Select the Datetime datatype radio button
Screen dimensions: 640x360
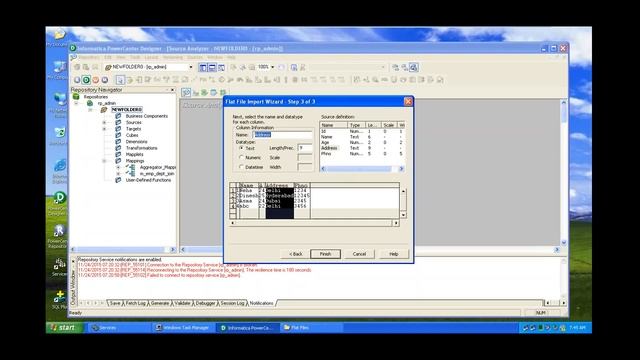point(241,167)
